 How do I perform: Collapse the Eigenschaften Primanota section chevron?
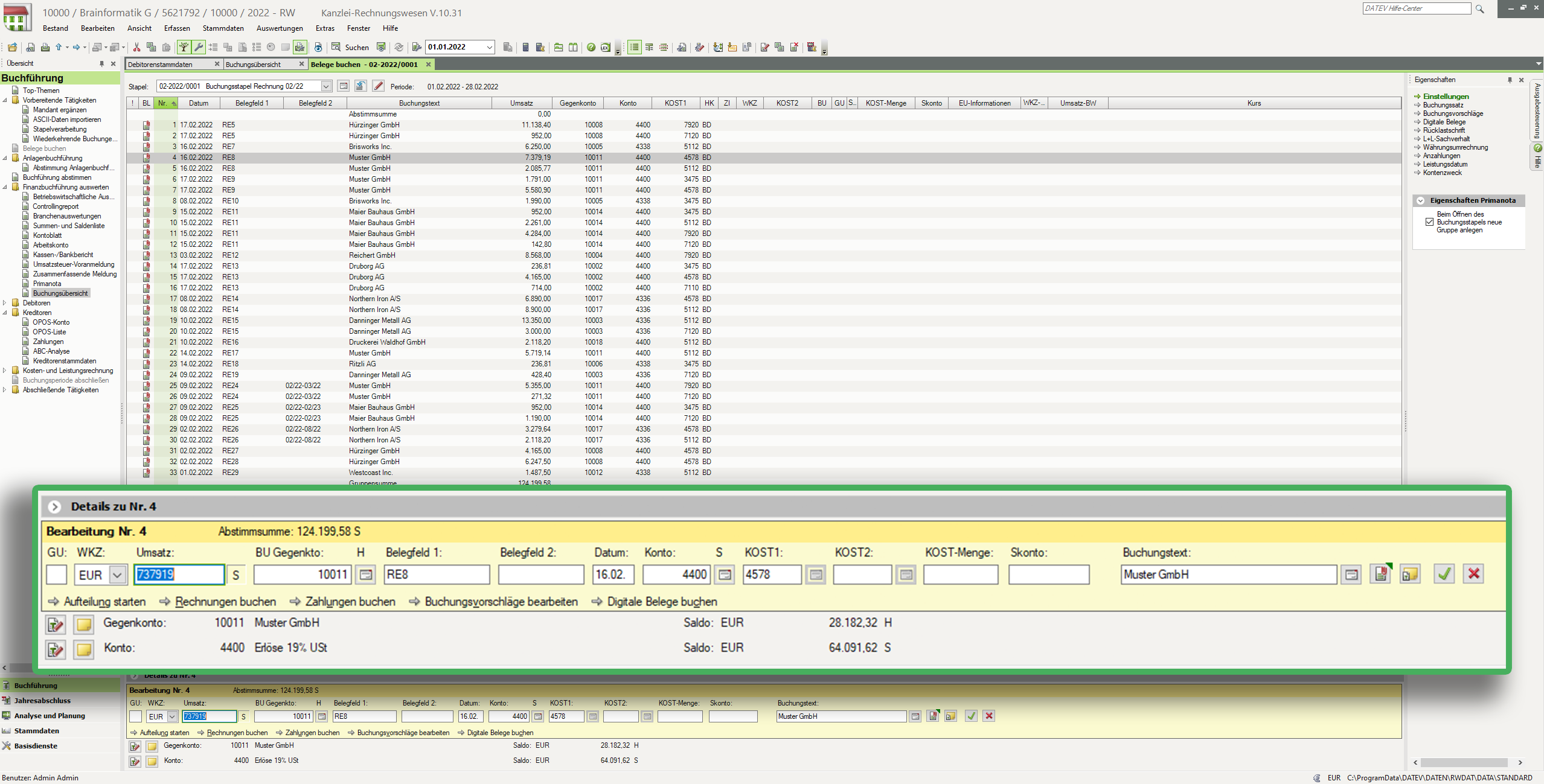click(1421, 200)
